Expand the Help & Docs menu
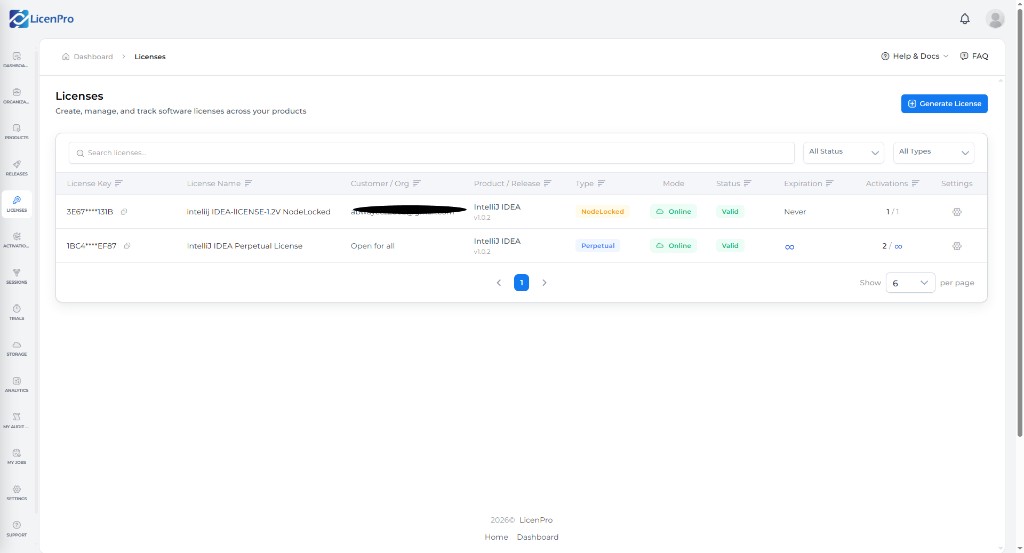The width and height of the screenshot is (1024, 553). 914,56
